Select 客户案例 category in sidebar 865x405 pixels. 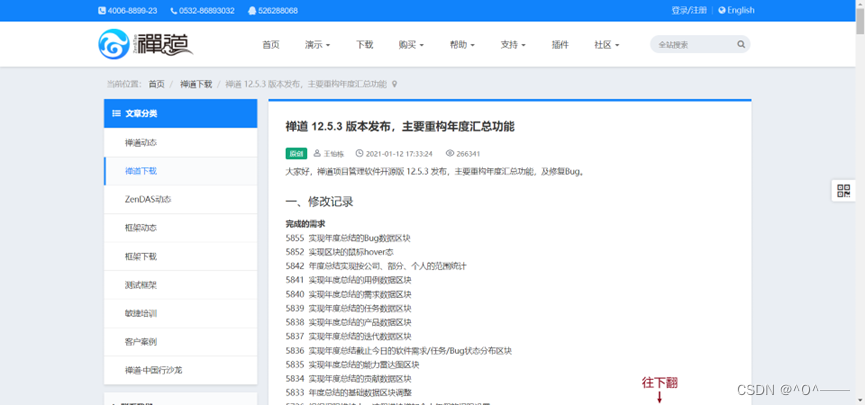[180, 342]
